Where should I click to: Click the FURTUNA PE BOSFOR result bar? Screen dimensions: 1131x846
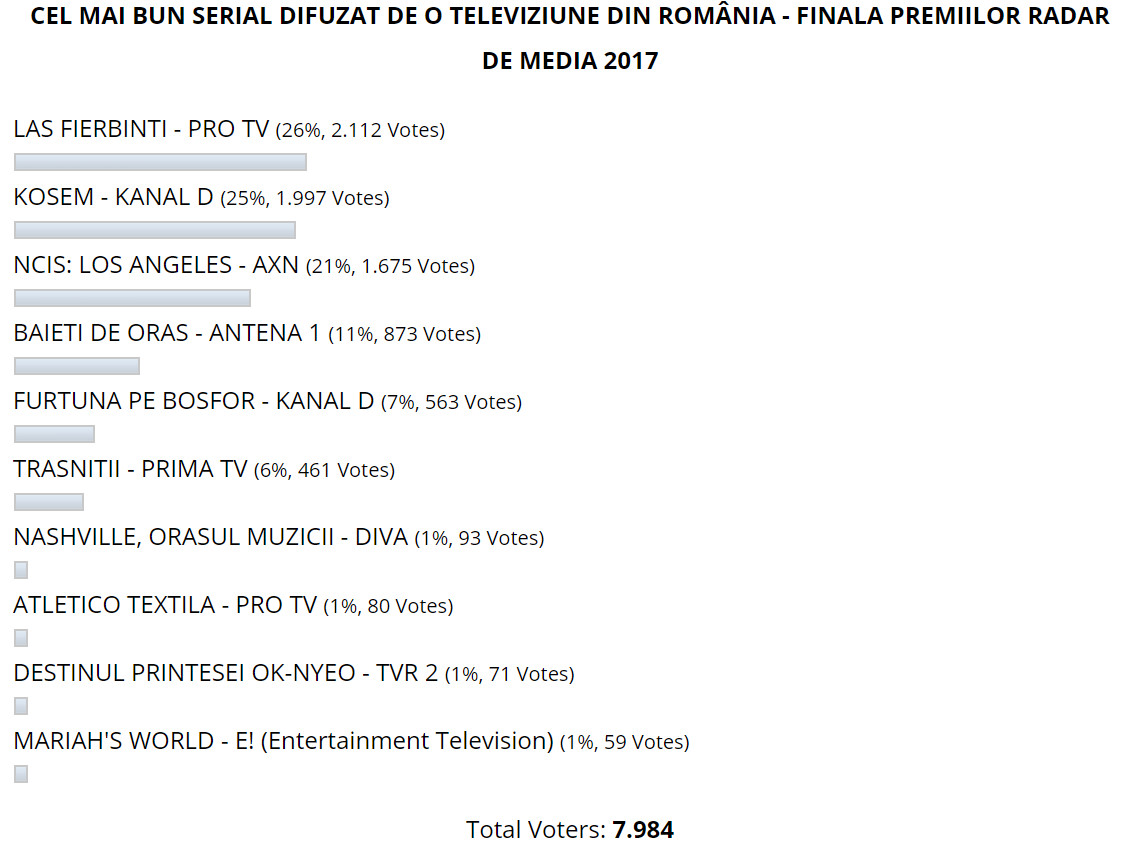(54, 434)
